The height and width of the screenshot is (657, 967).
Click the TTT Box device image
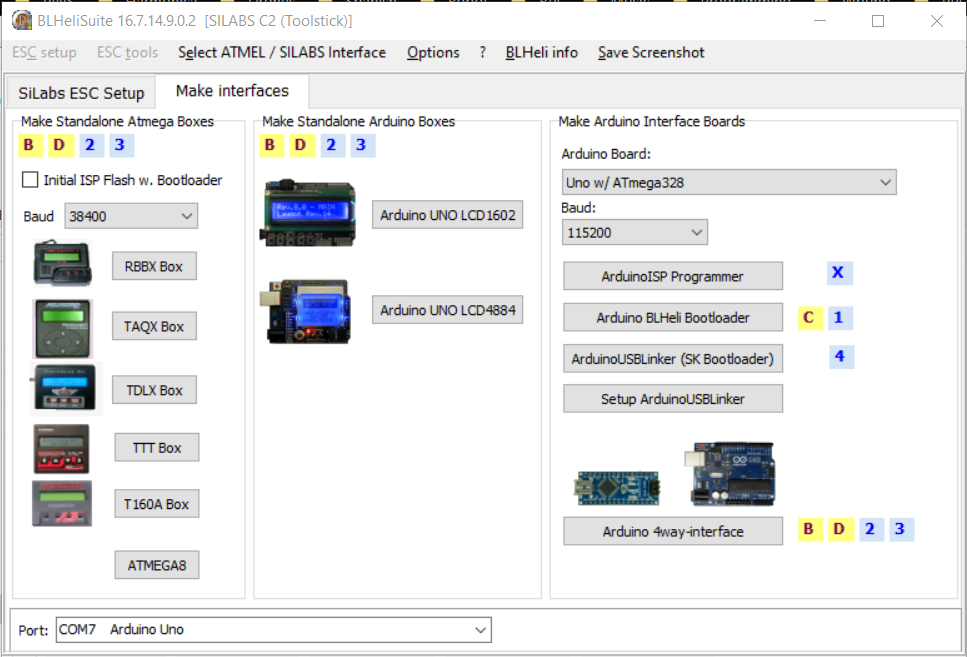61,448
